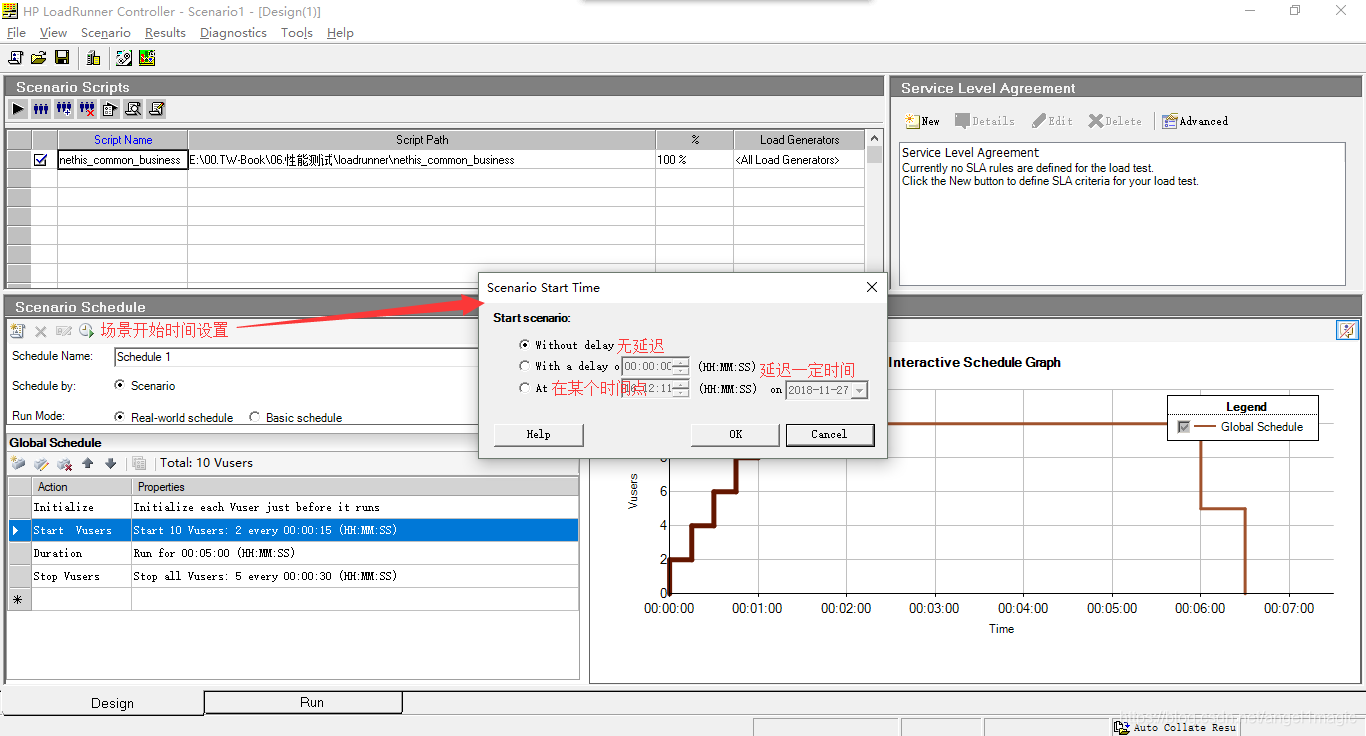Viewport: 1366px width, 736px height.
Task: Click the grayed icon beside Total Vusers
Action: tap(139, 463)
